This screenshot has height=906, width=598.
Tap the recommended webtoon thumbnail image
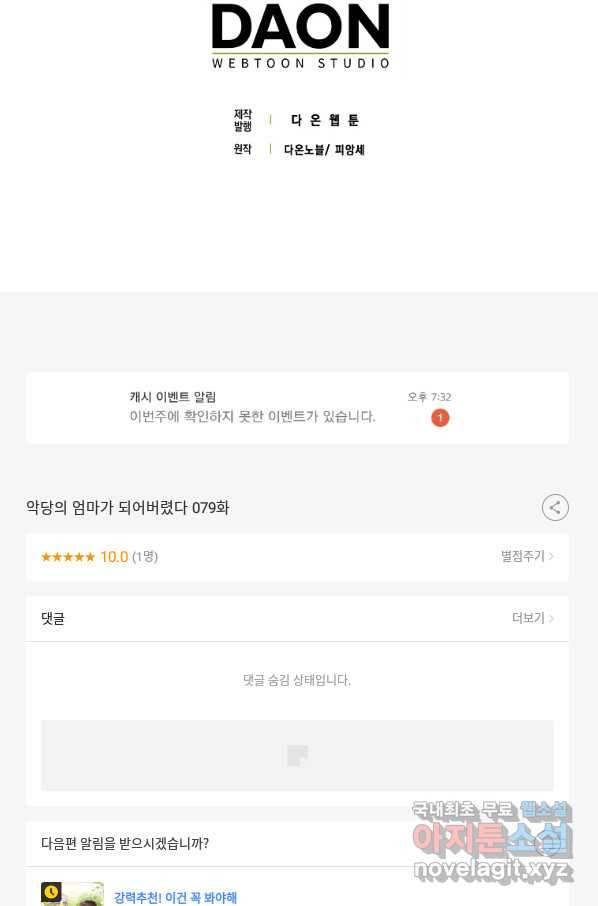[x=72, y=894]
